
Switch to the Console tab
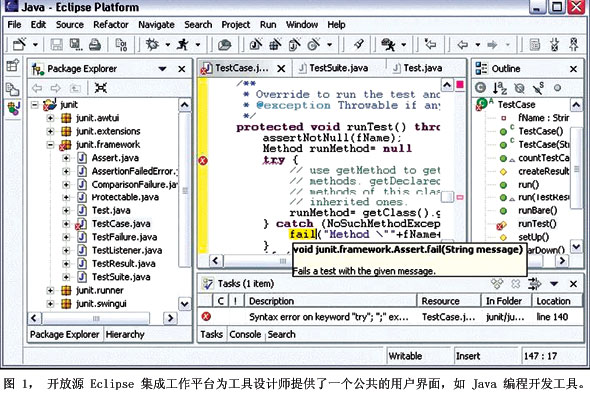click(x=245, y=334)
